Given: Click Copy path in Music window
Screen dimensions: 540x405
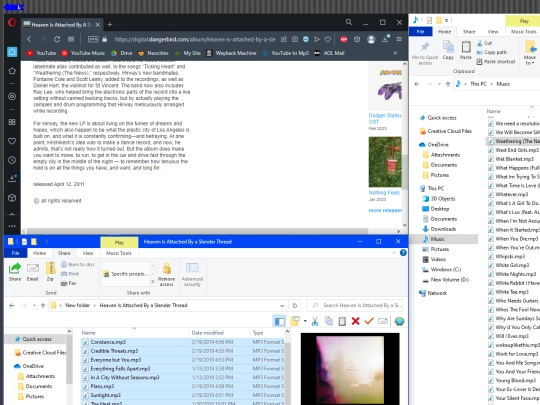Looking at the screenshot, I should click(492, 52).
